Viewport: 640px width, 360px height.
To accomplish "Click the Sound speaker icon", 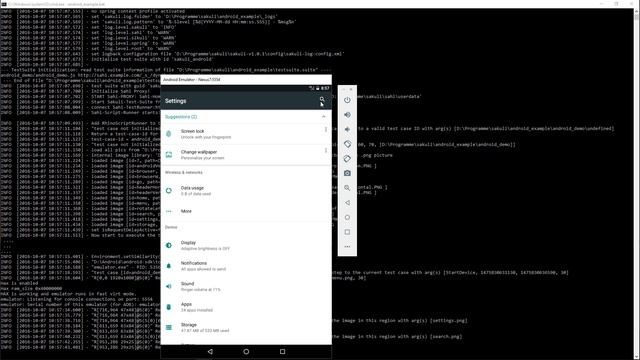I will point(169,286).
